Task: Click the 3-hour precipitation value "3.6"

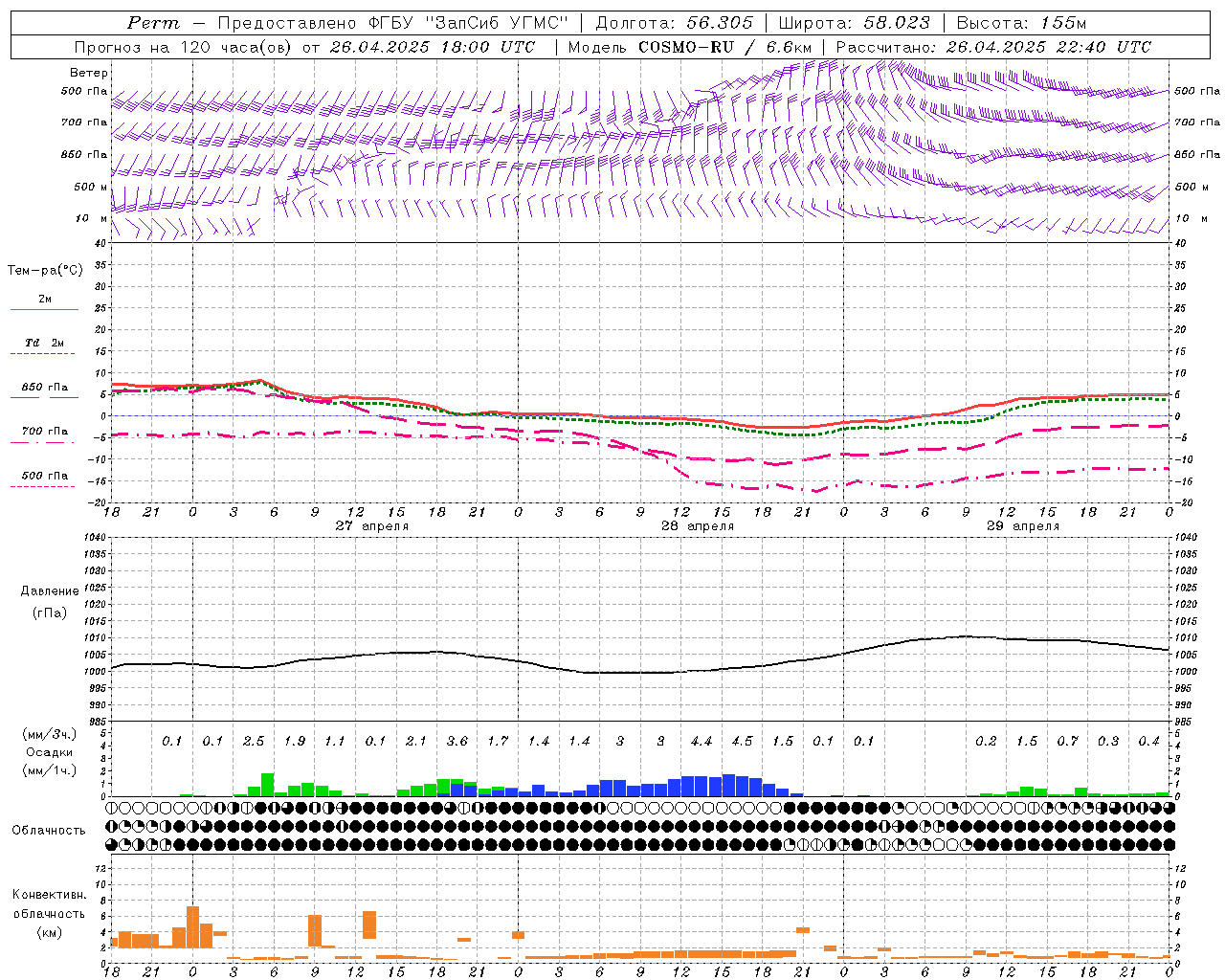Action: tap(457, 741)
